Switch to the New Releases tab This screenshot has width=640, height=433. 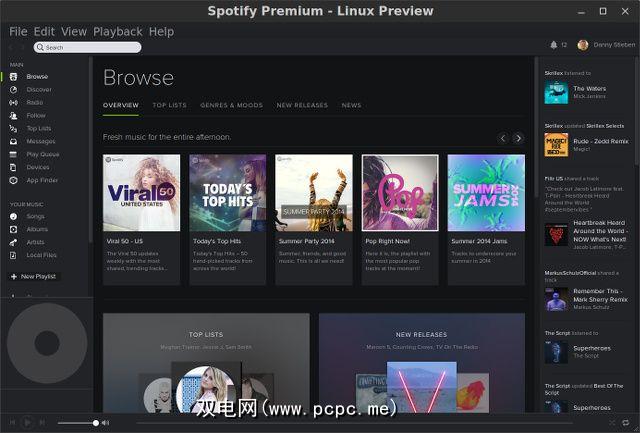[302, 105]
